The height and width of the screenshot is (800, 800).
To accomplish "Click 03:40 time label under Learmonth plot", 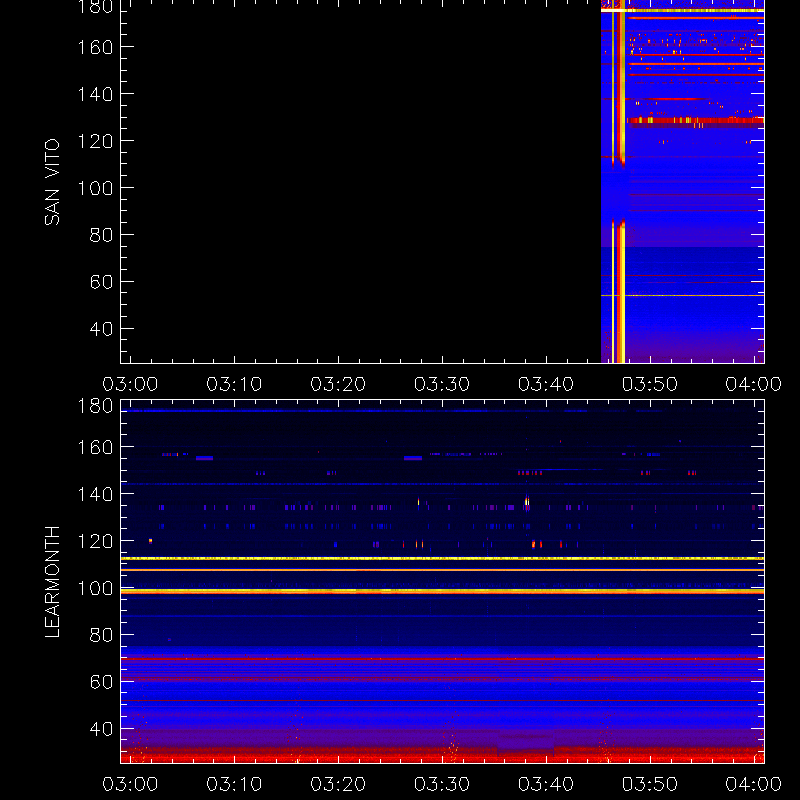I will (x=546, y=784).
